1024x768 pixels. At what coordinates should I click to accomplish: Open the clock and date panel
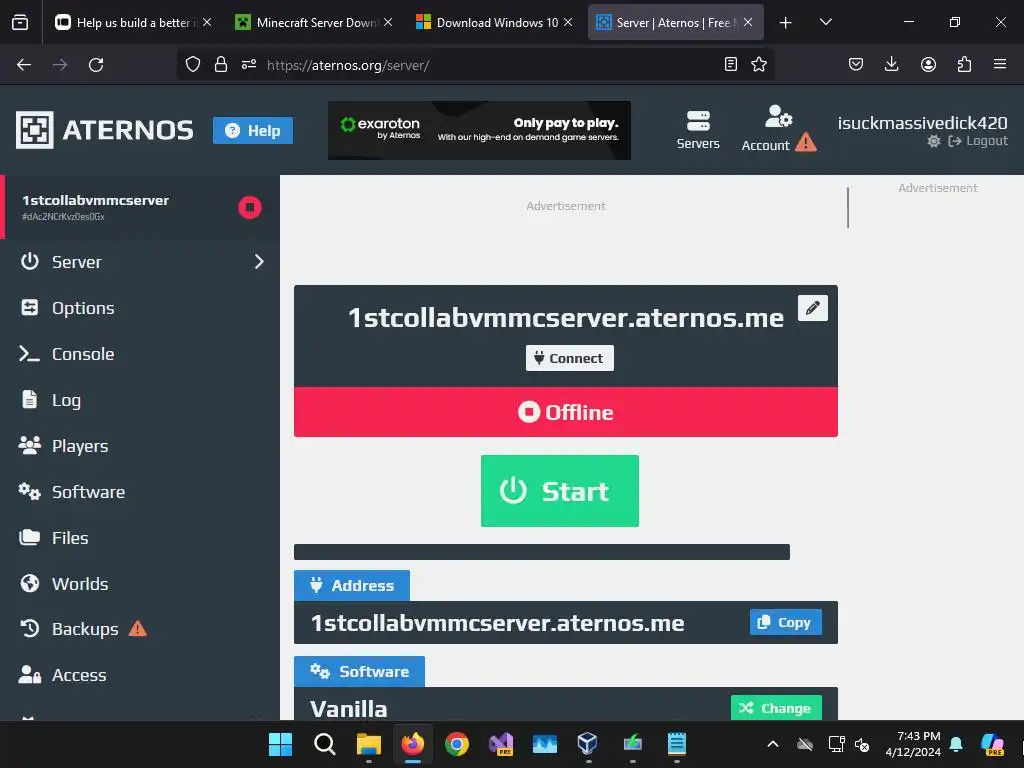(x=913, y=744)
